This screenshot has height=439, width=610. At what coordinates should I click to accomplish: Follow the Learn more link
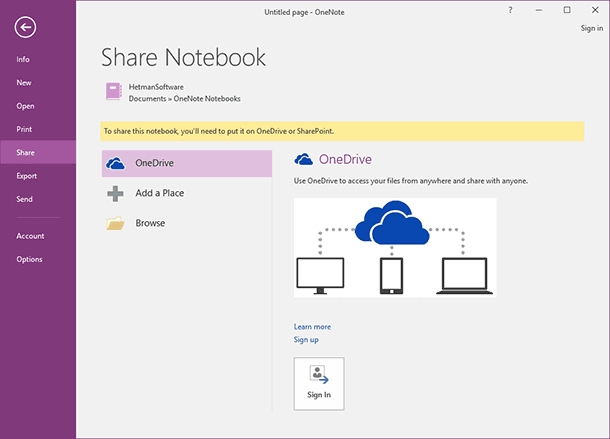[312, 327]
